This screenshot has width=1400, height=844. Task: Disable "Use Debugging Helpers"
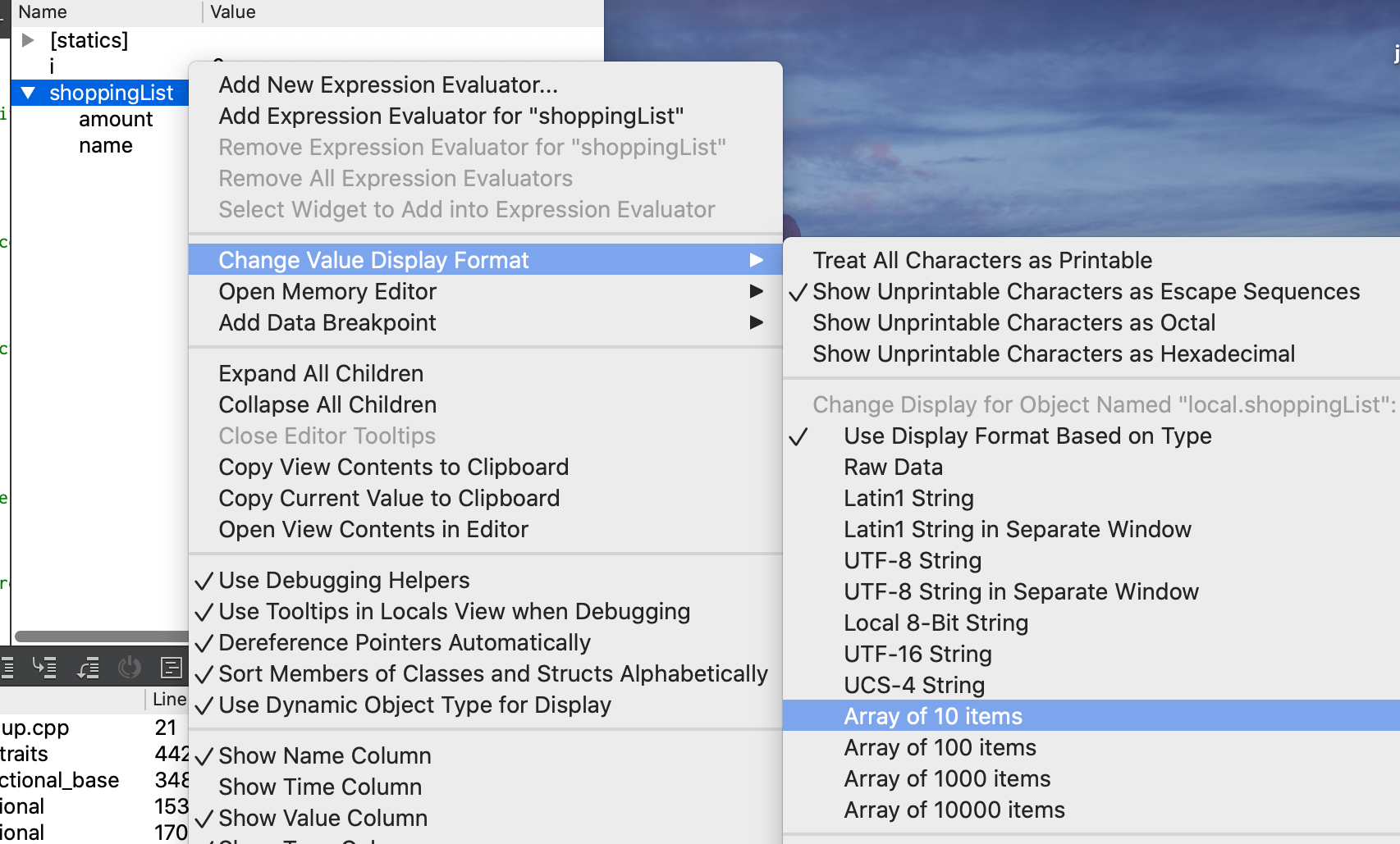(x=344, y=580)
